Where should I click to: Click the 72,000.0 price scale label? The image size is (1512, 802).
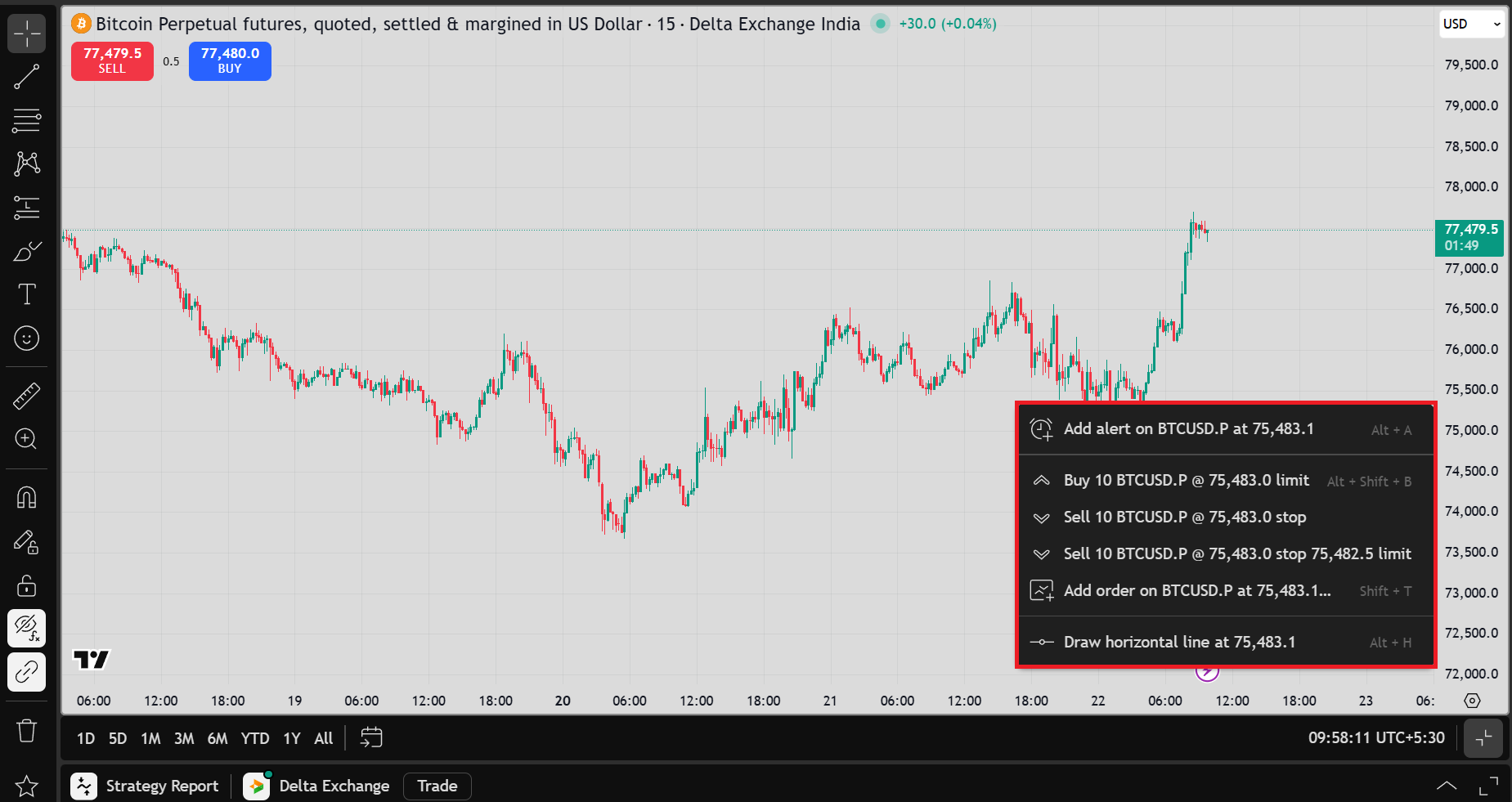click(1471, 674)
